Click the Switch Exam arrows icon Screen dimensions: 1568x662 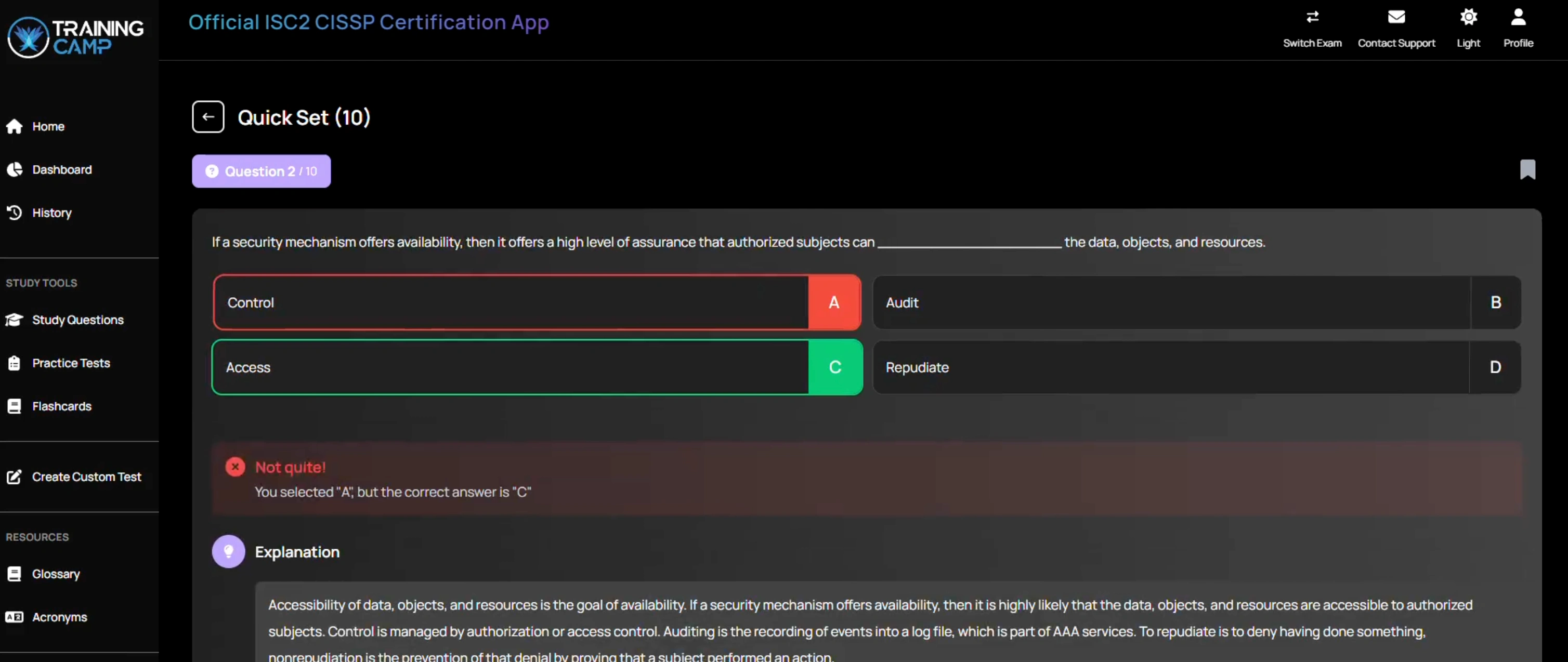tap(1312, 17)
